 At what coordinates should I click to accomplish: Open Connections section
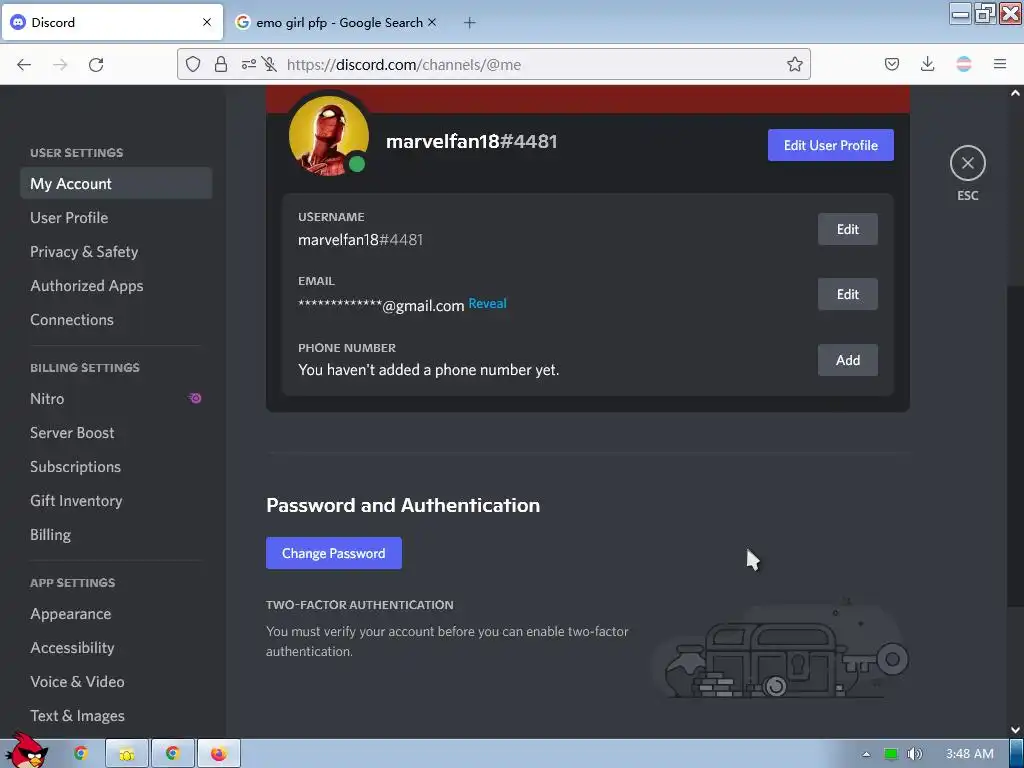[x=116, y=319]
